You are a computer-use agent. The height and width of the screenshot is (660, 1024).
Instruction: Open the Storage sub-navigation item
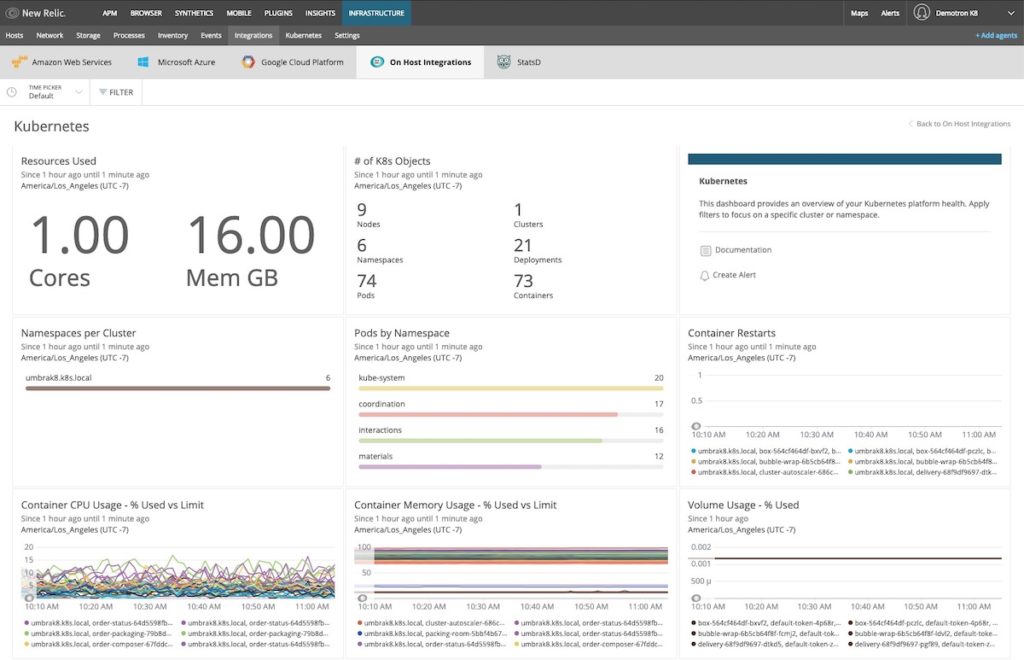pos(88,35)
